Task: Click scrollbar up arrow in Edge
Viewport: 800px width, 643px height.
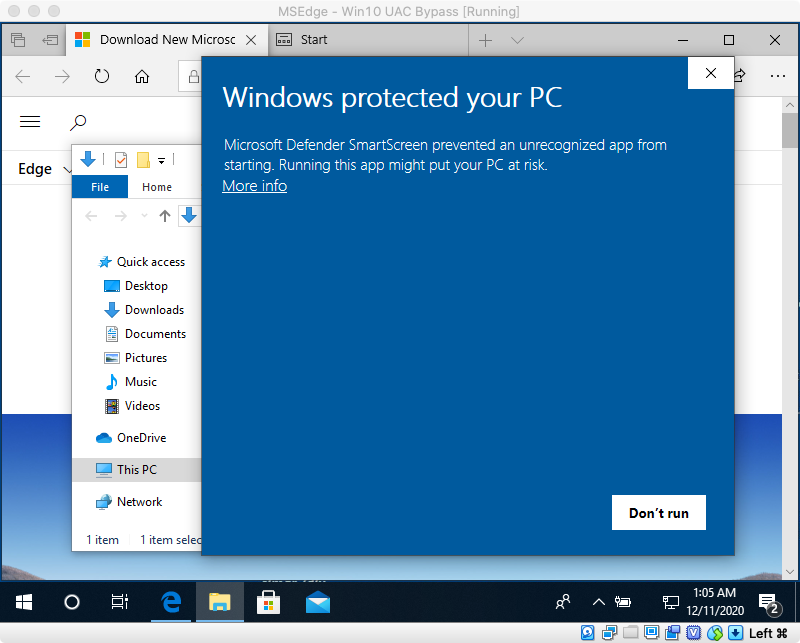Action: click(790, 105)
